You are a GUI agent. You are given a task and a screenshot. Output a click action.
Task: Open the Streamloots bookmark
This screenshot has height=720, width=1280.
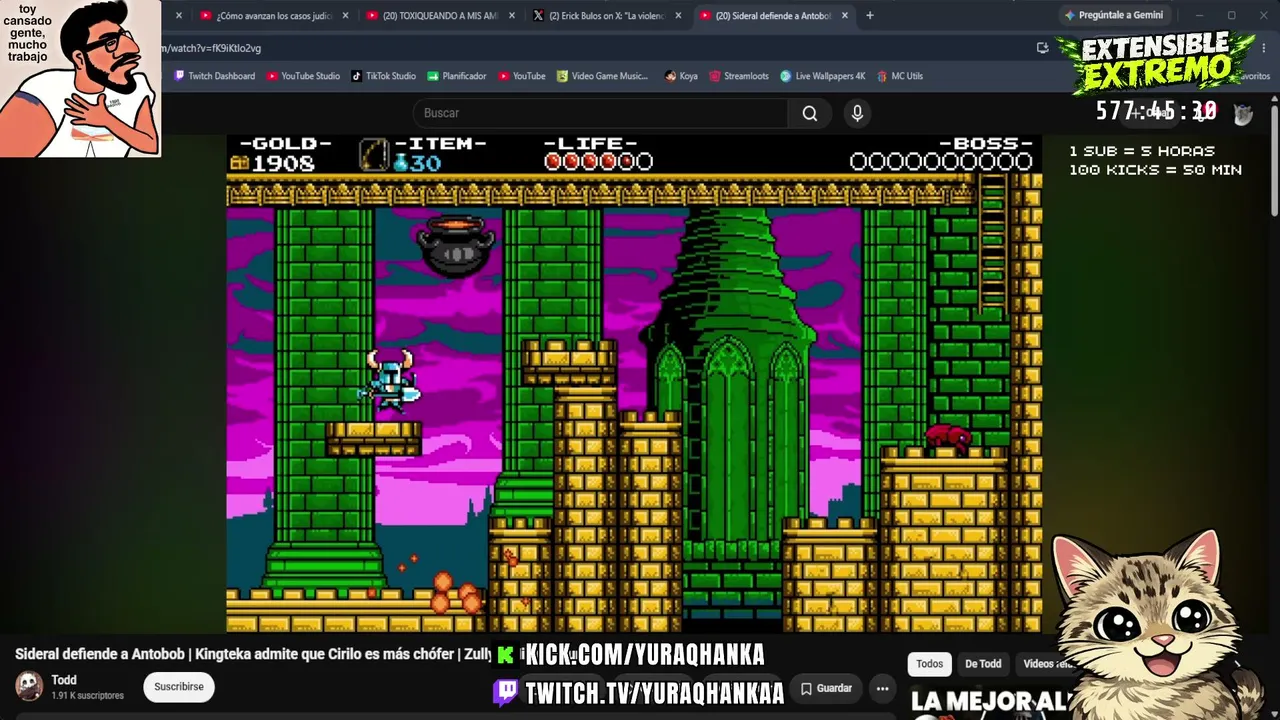point(739,76)
